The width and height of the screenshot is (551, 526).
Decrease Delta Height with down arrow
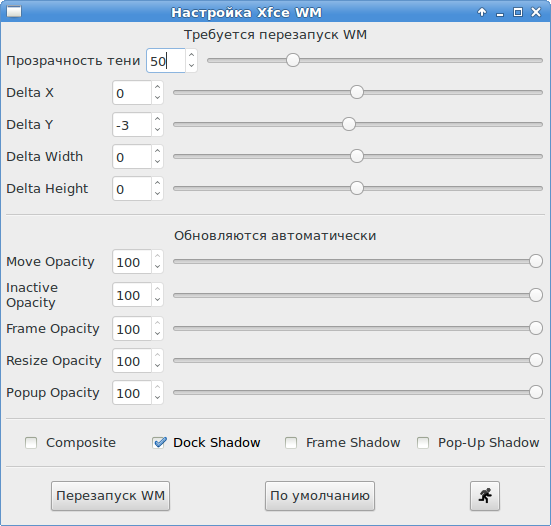[x=157, y=194]
